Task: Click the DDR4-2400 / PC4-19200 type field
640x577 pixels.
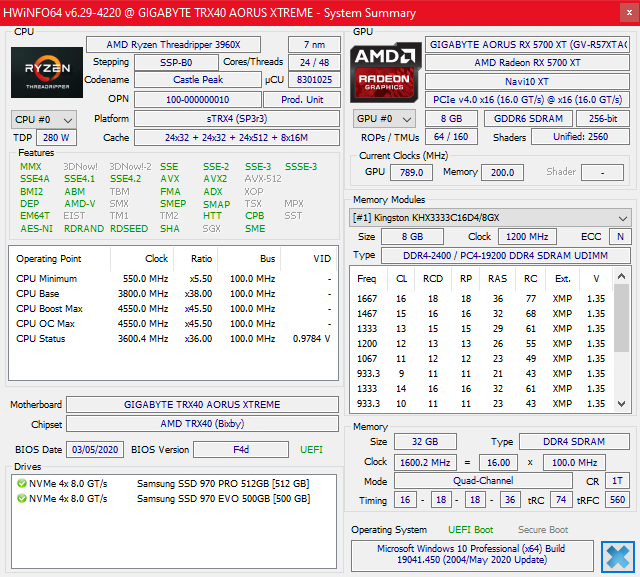Action: tap(506, 255)
